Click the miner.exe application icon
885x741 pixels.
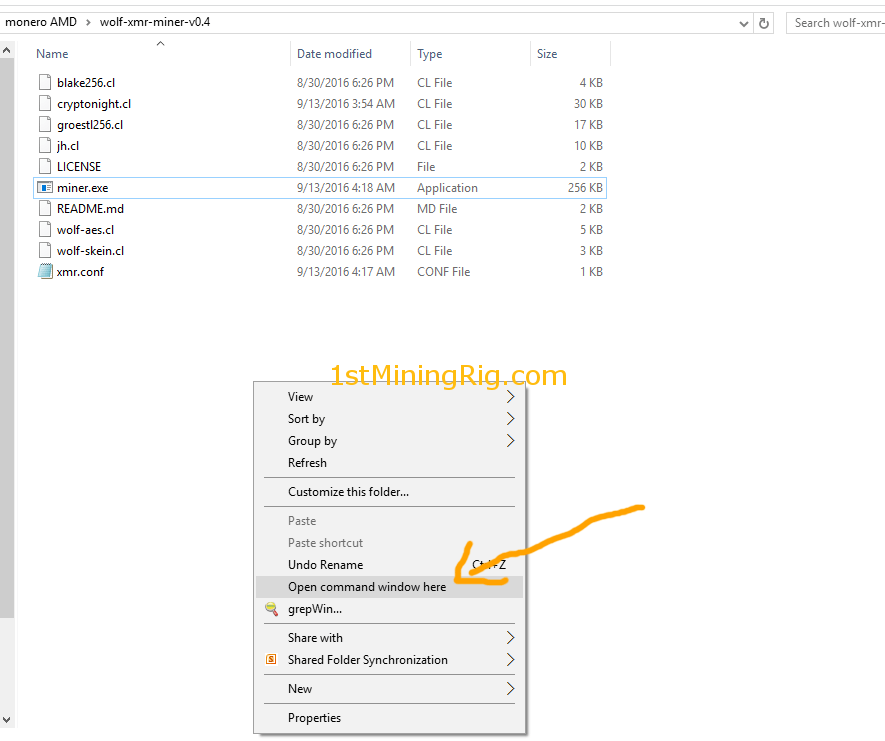[45, 187]
